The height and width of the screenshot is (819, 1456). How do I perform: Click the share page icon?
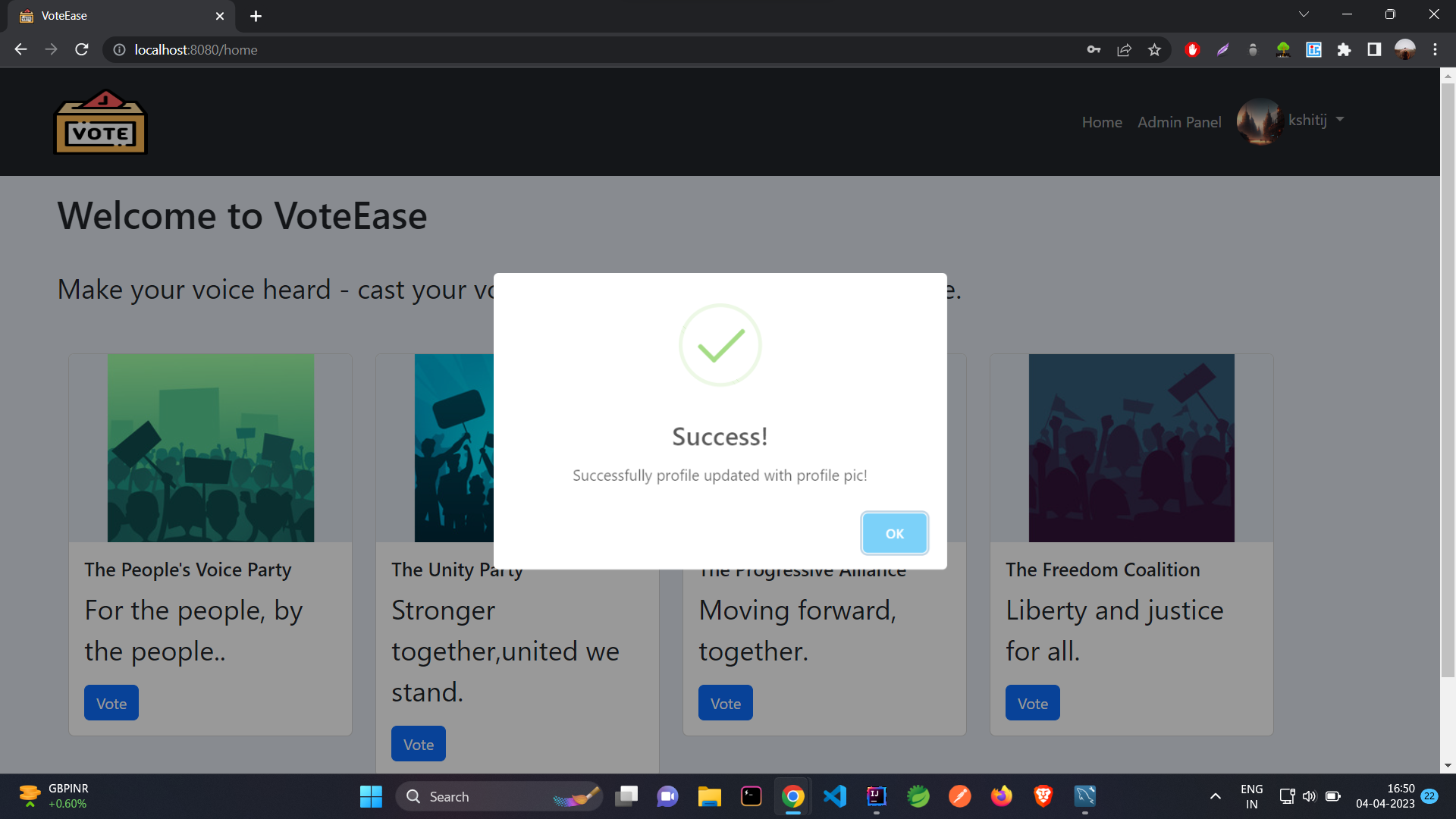click(x=1124, y=50)
